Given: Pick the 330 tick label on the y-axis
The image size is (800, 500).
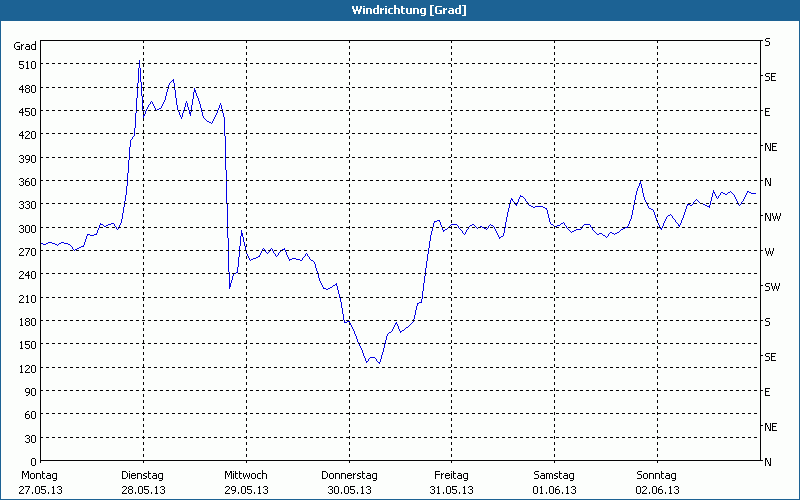Looking at the screenshot, I should (28, 206).
